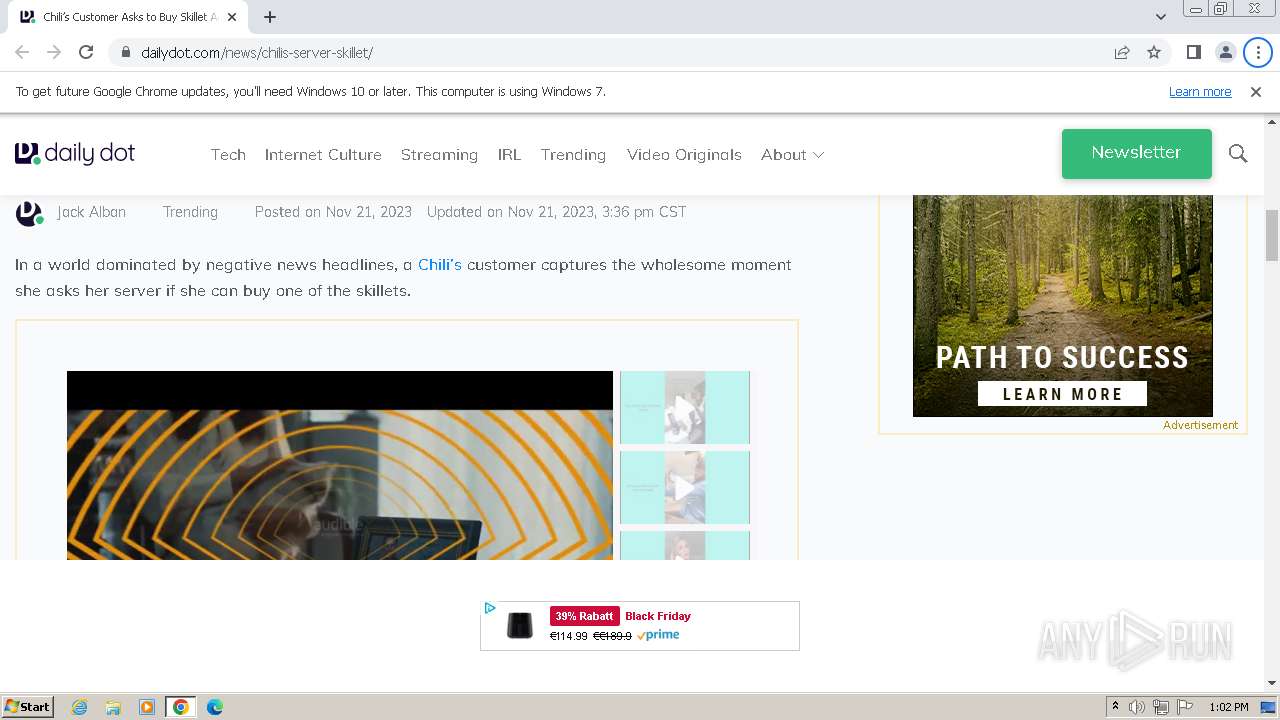
Task: Click Learn More on Path to Success ad
Action: (1062, 393)
